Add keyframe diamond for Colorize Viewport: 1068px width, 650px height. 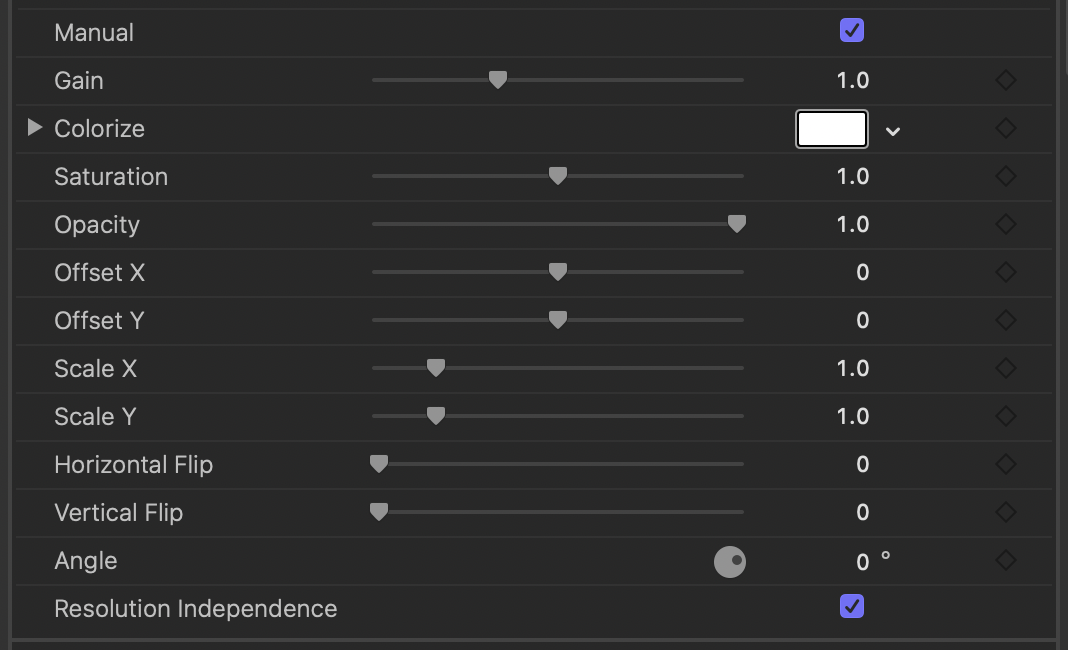[x=1005, y=128]
